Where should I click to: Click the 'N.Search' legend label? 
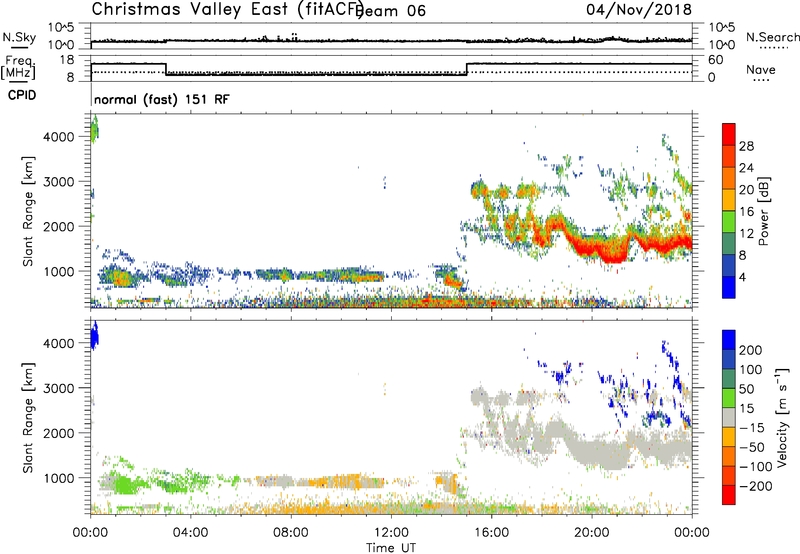coord(772,37)
